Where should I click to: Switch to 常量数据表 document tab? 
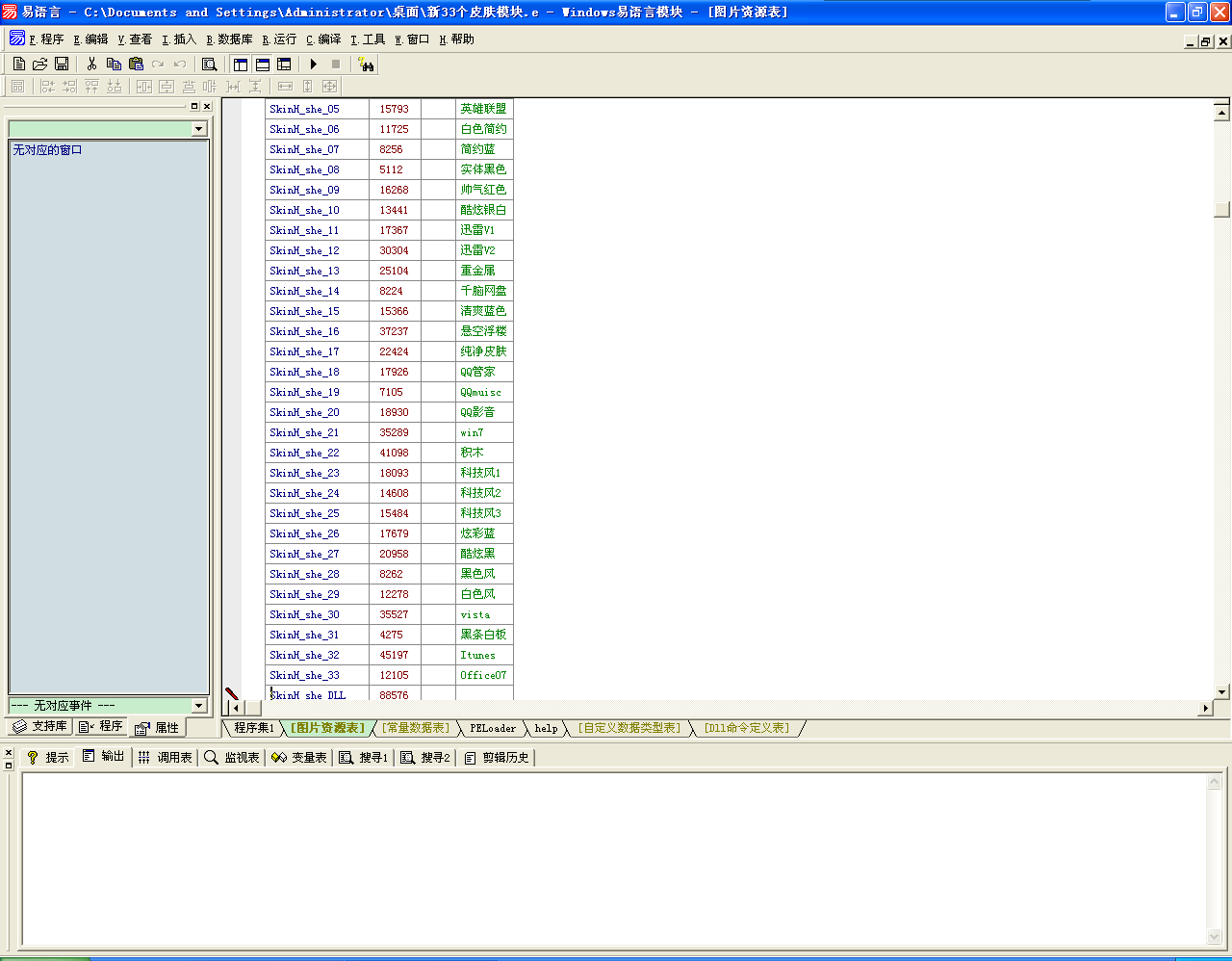point(416,728)
